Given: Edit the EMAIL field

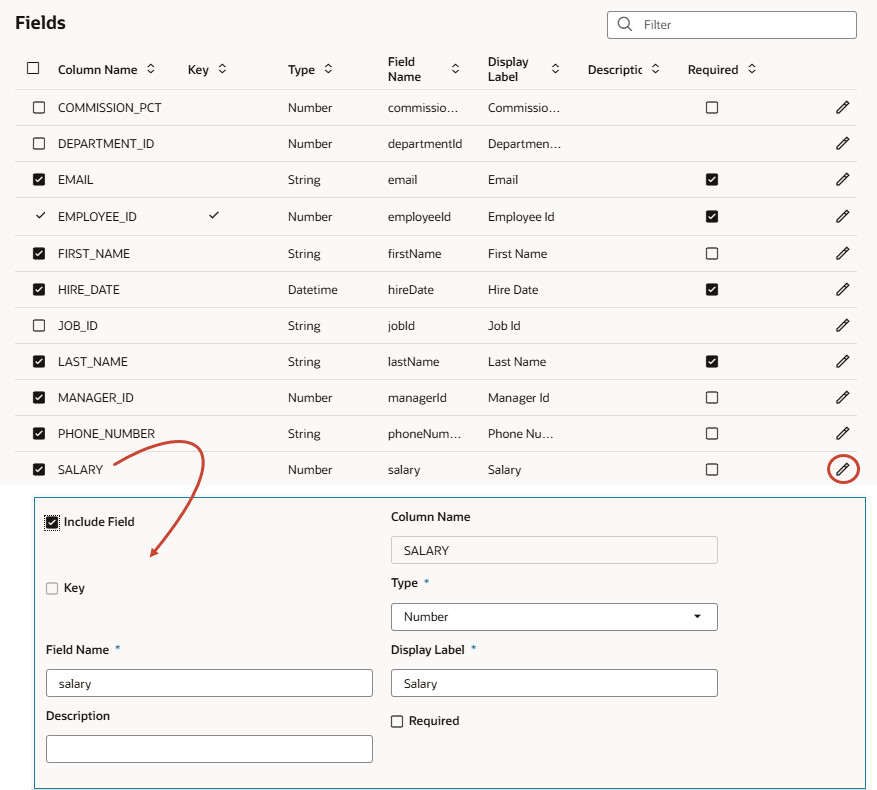Looking at the screenshot, I should pos(842,180).
